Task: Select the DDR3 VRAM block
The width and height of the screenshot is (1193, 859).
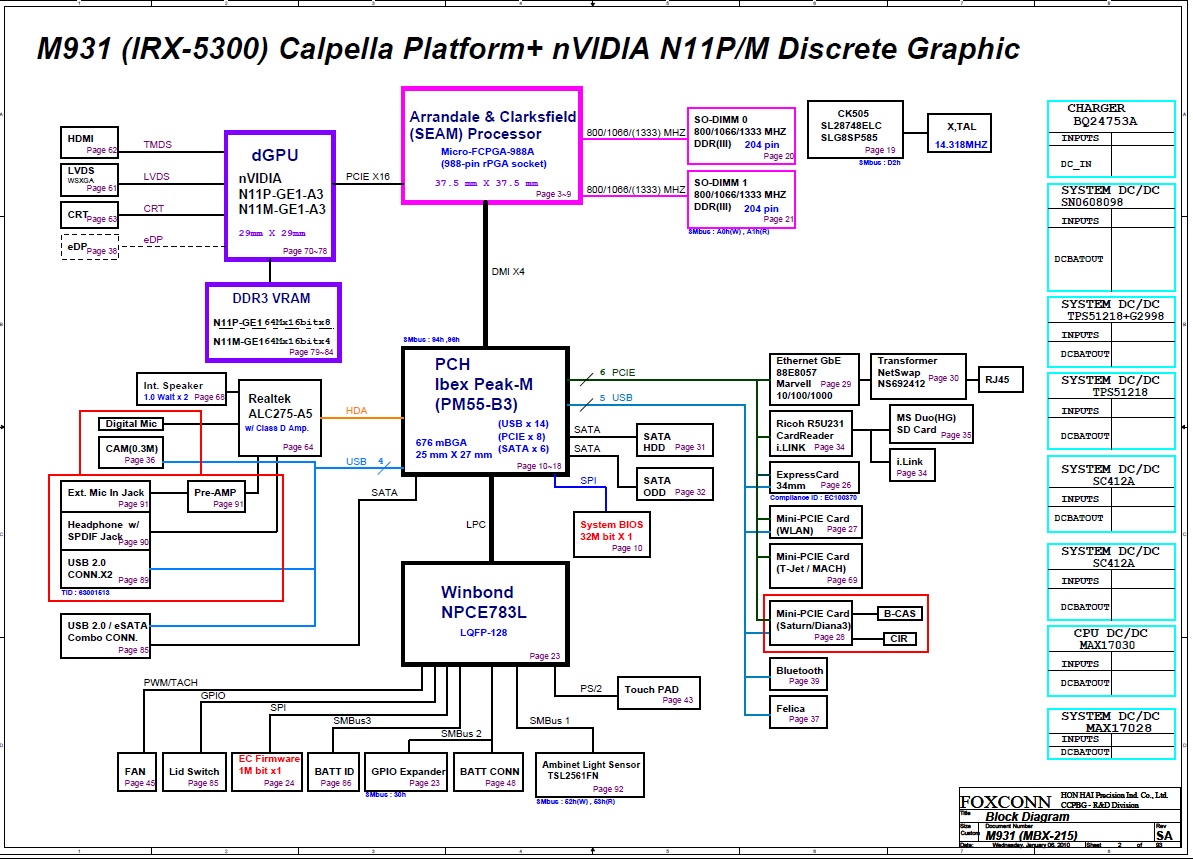Action: point(273,322)
